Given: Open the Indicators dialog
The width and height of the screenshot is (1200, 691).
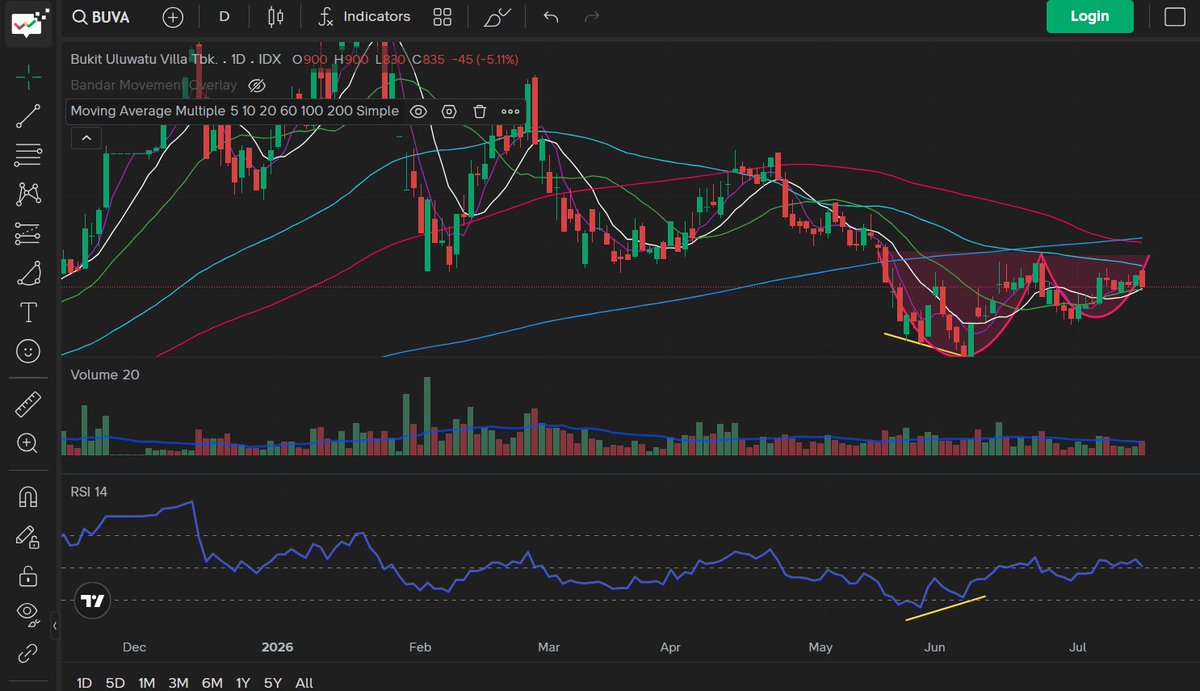Looking at the screenshot, I should pyautogui.click(x=364, y=17).
